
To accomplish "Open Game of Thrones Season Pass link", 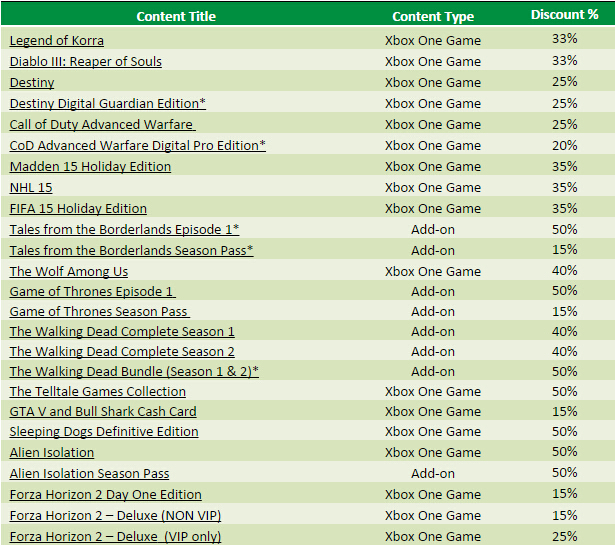I will coord(100,312).
